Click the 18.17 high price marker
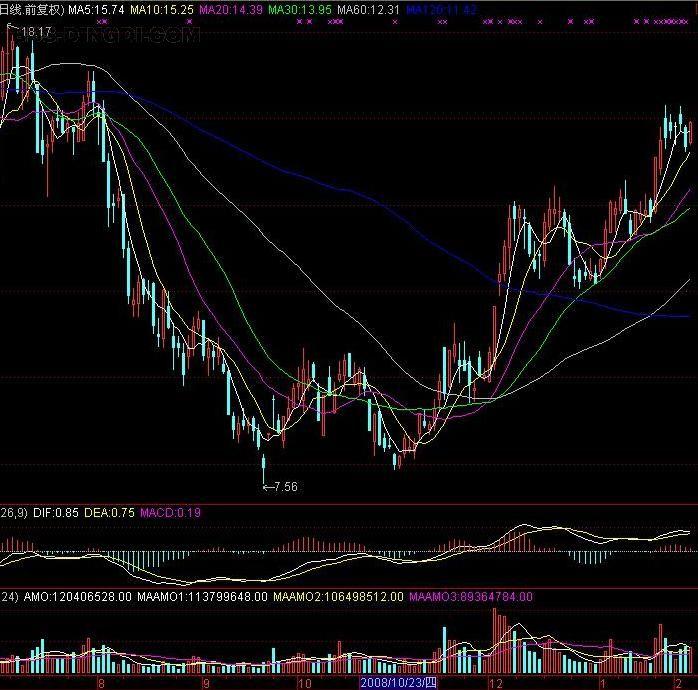698x690 pixels. click(x=36, y=33)
